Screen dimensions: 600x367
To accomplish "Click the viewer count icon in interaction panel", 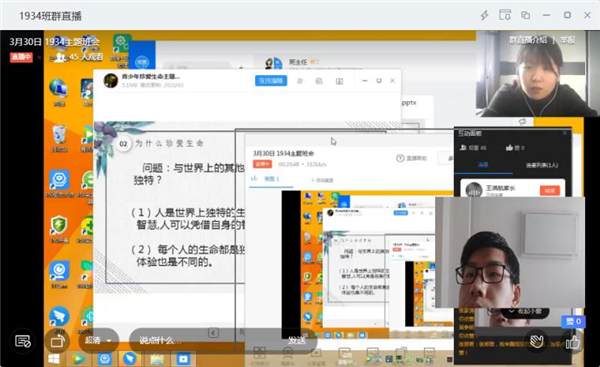I will click(x=463, y=148).
